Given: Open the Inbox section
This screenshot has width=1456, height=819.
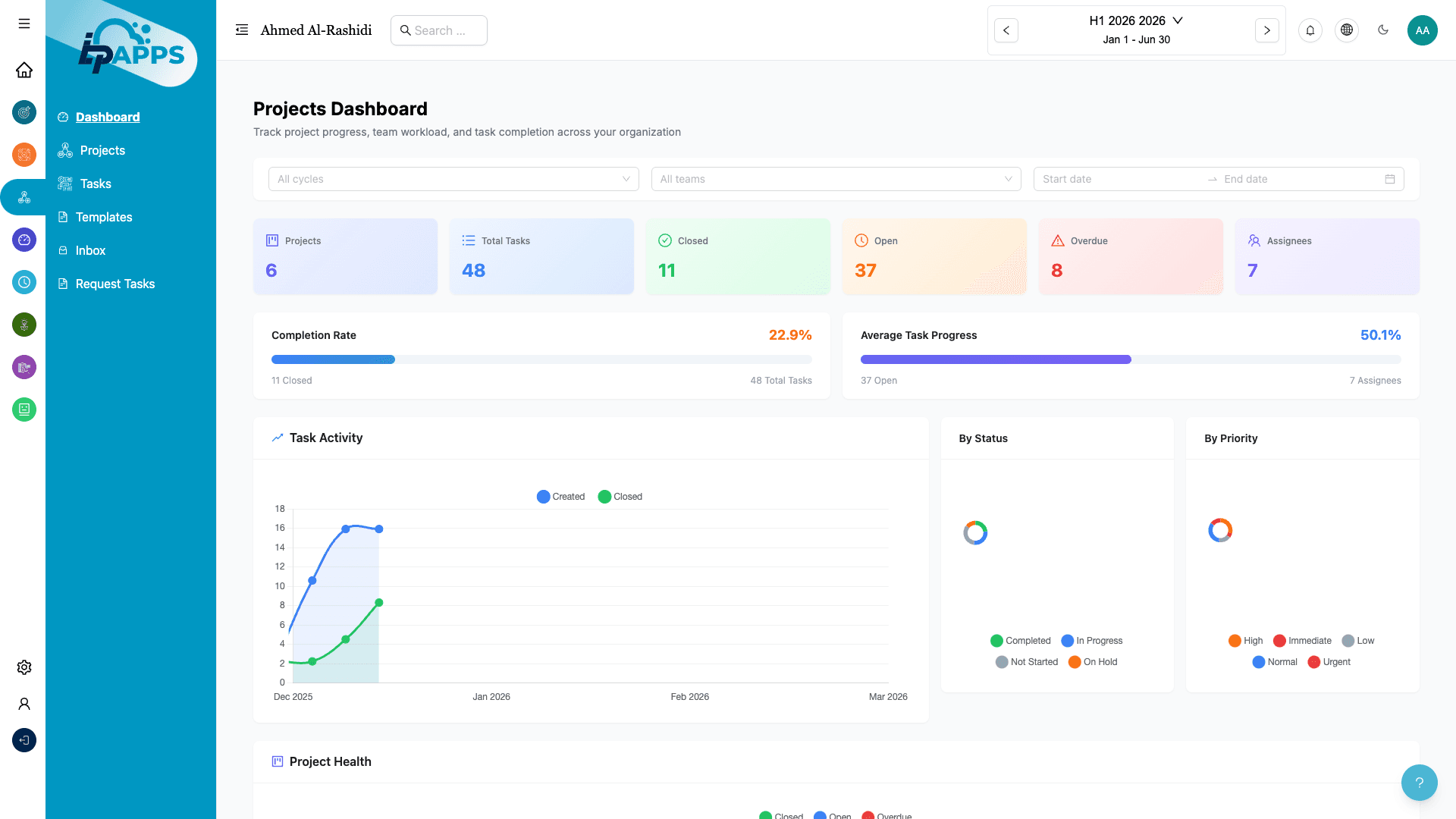Looking at the screenshot, I should (x=89, y=250).
